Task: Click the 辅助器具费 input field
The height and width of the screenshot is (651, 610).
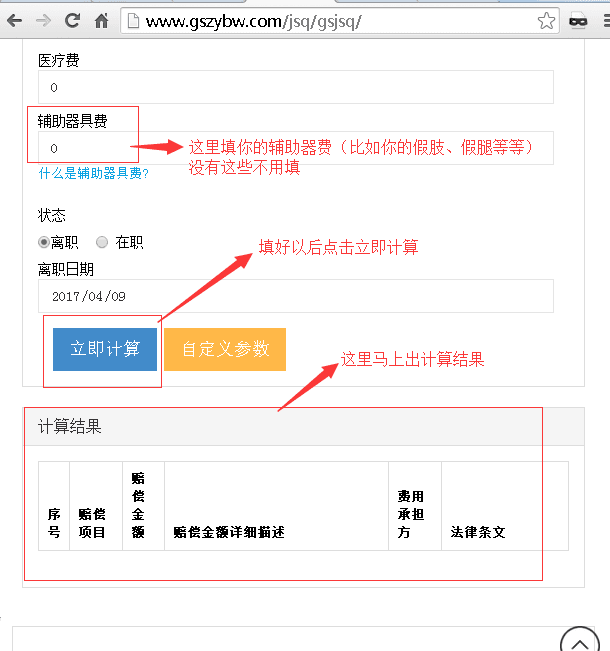Action: click(x=296, y=148)
